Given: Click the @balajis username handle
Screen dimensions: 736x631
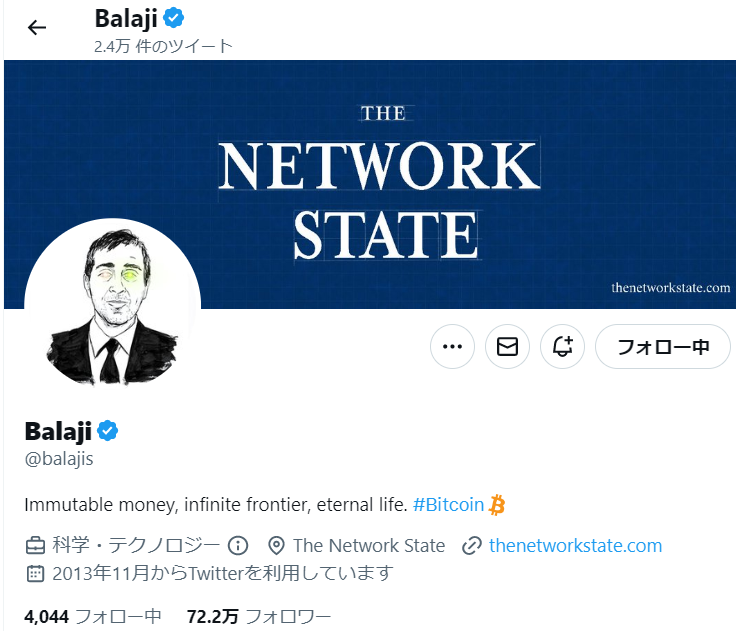Looking at the screenshot, I should [59, 460].
